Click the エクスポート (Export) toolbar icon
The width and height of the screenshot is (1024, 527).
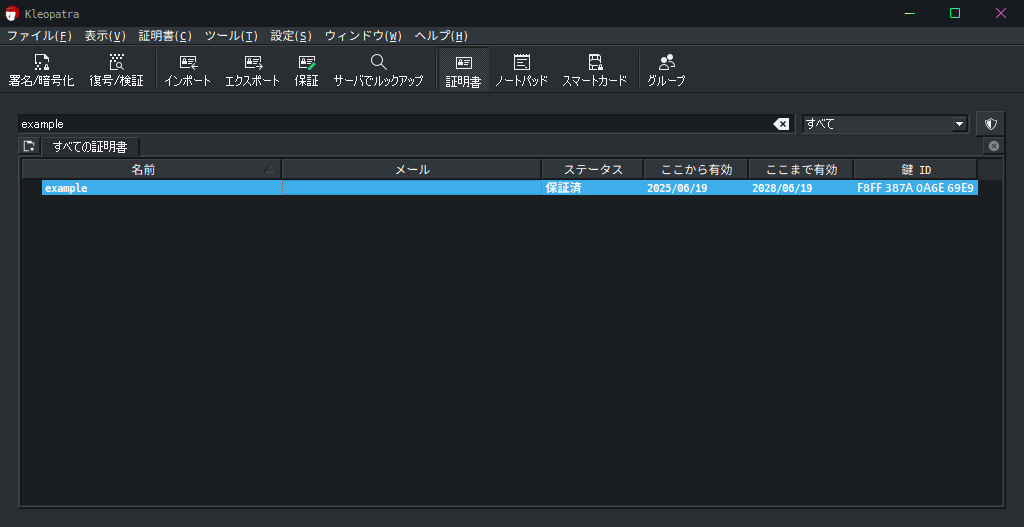point(253,71)
